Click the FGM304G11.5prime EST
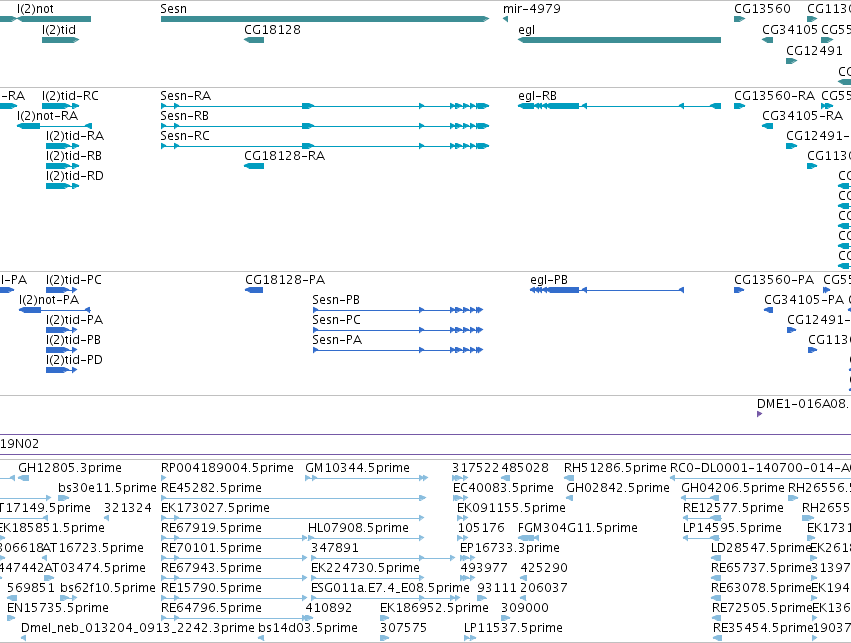 (528, 538)
